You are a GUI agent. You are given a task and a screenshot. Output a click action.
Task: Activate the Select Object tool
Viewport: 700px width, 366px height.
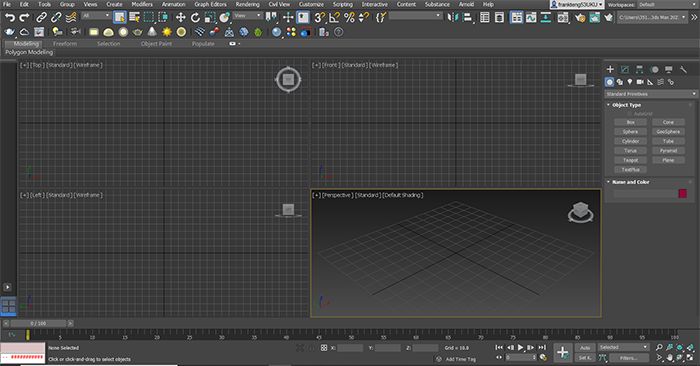(x=120, y=17)
